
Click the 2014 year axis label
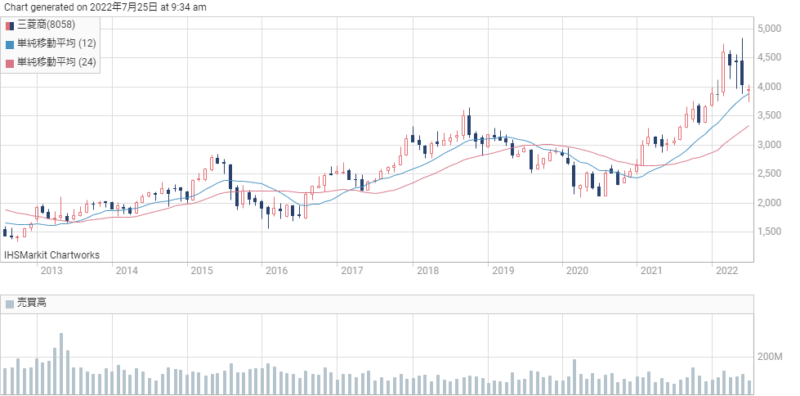tap(126, 271)
